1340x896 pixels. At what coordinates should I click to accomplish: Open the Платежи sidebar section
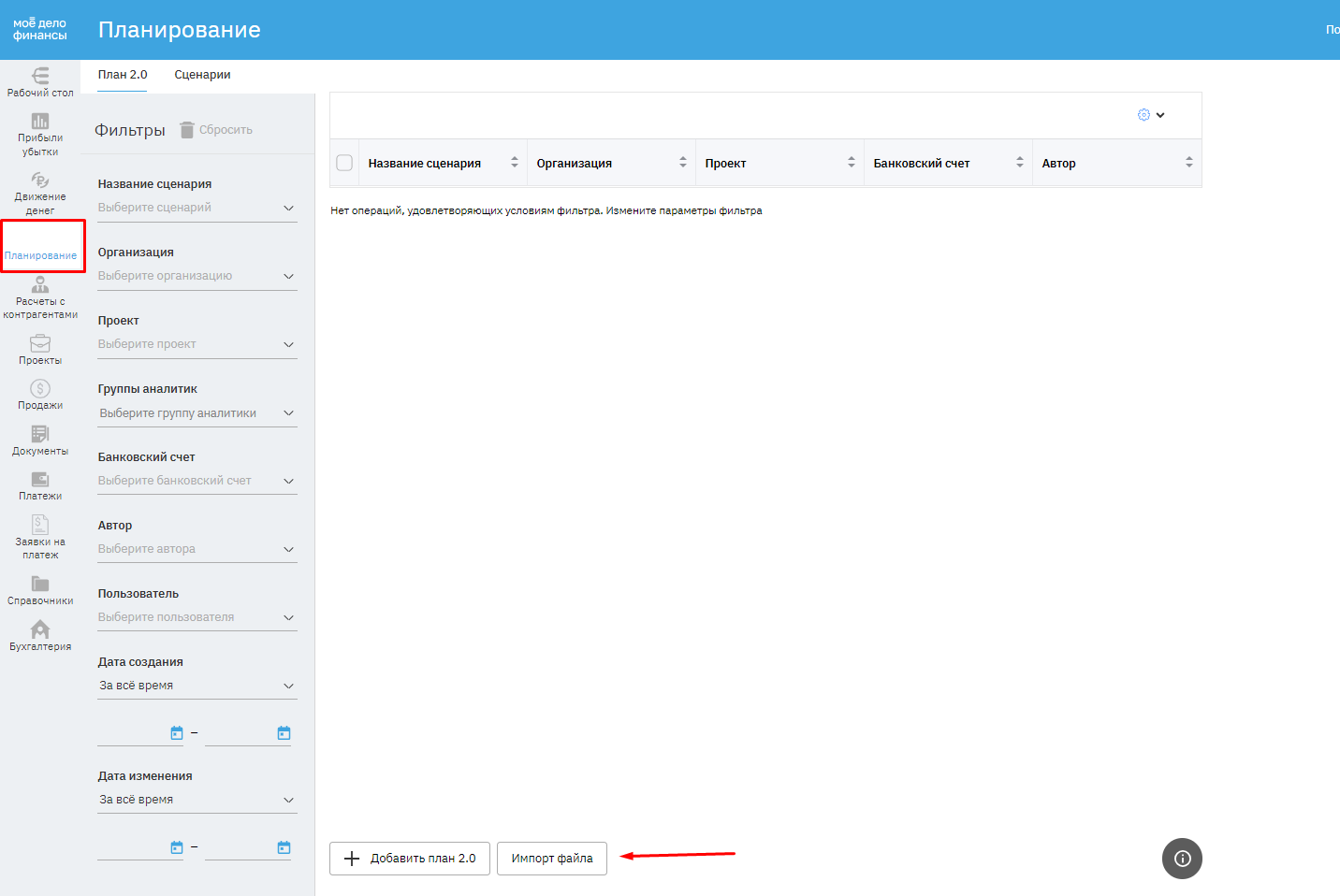[40, 486]
